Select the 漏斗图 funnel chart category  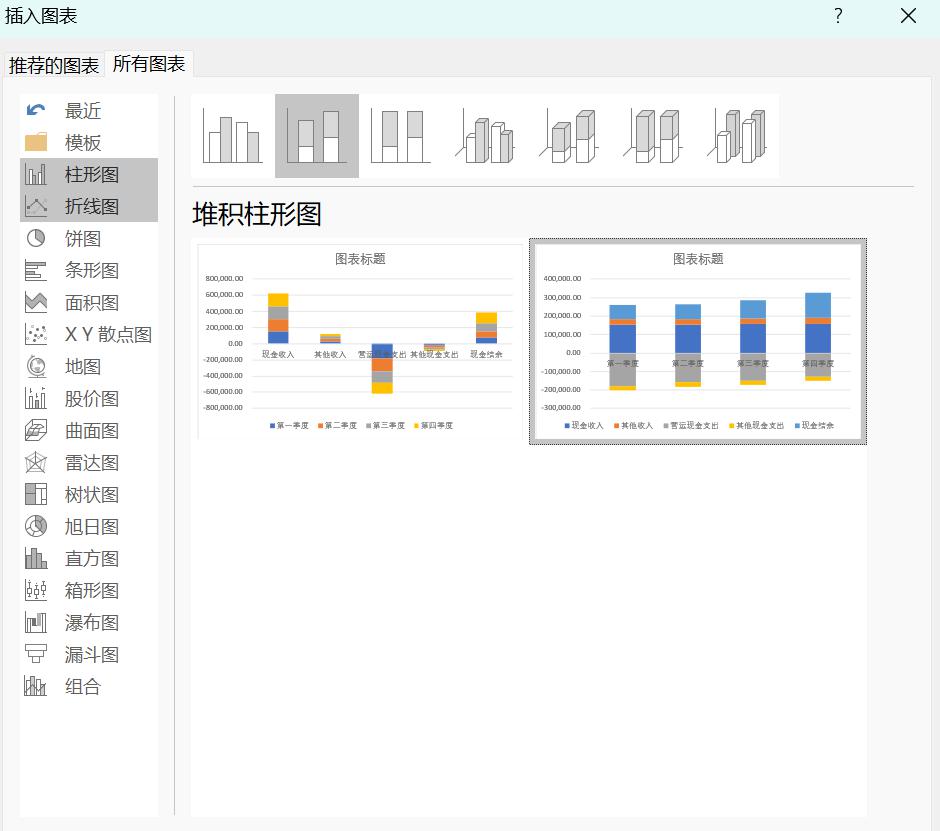click(x=89, y=655)
